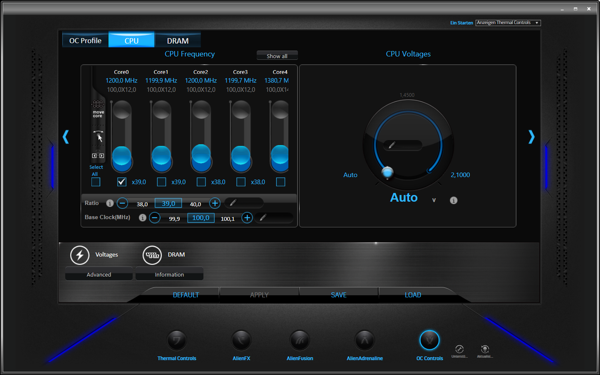Screen dimensions: 600x375
Task: Click the pencil edit field for Base Clock
Action: [274, 218]
